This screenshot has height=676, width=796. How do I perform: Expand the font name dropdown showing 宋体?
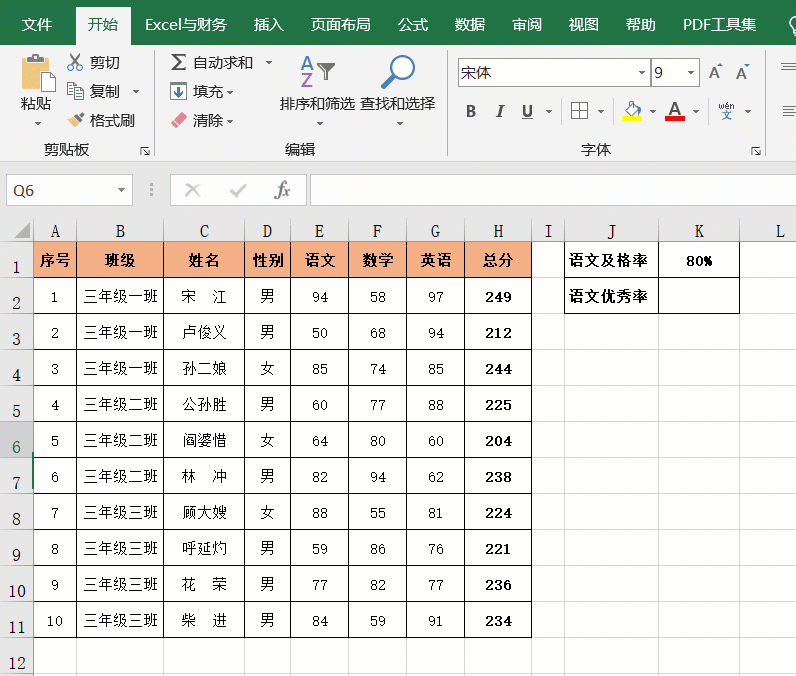tap(641, 73)
